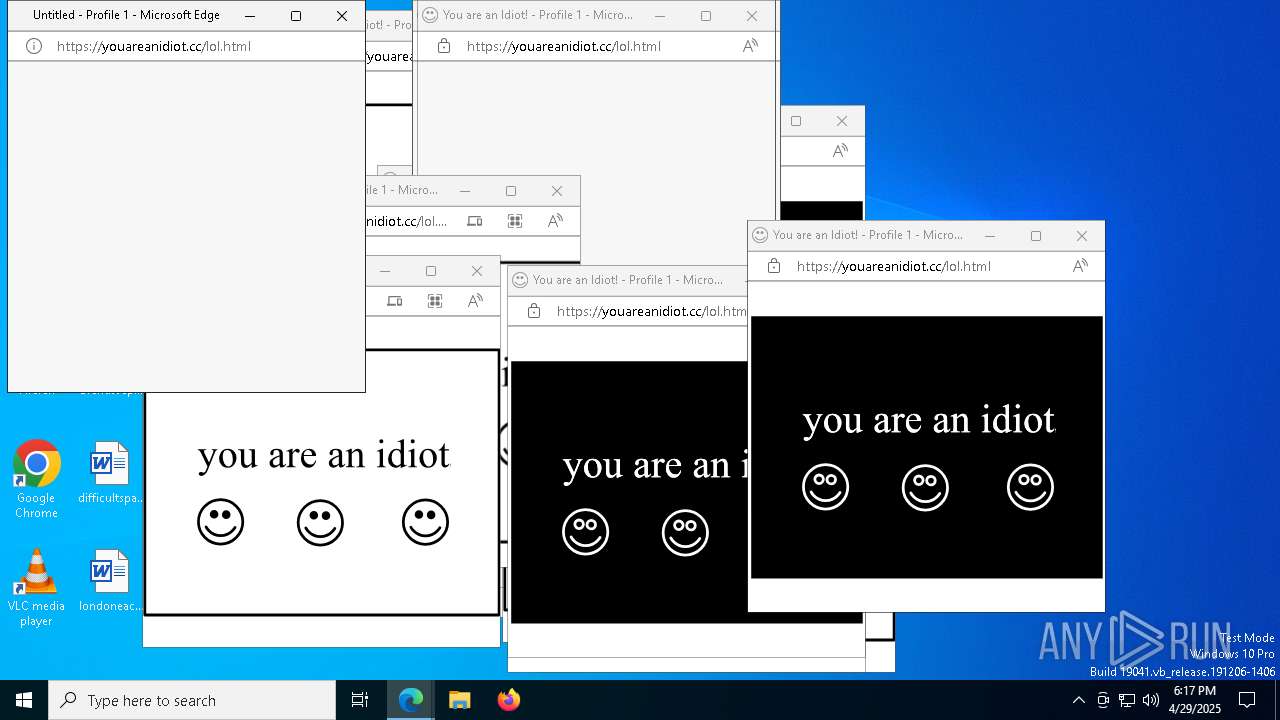Close the window showing the white idiot page
The width and height of the screenshot is (1280, 720).
477,271
